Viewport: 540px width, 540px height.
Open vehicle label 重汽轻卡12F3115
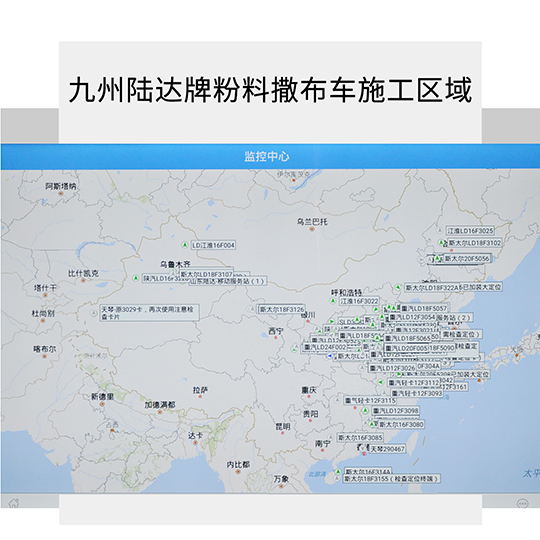pyautogui.click(x=370, y=400)
